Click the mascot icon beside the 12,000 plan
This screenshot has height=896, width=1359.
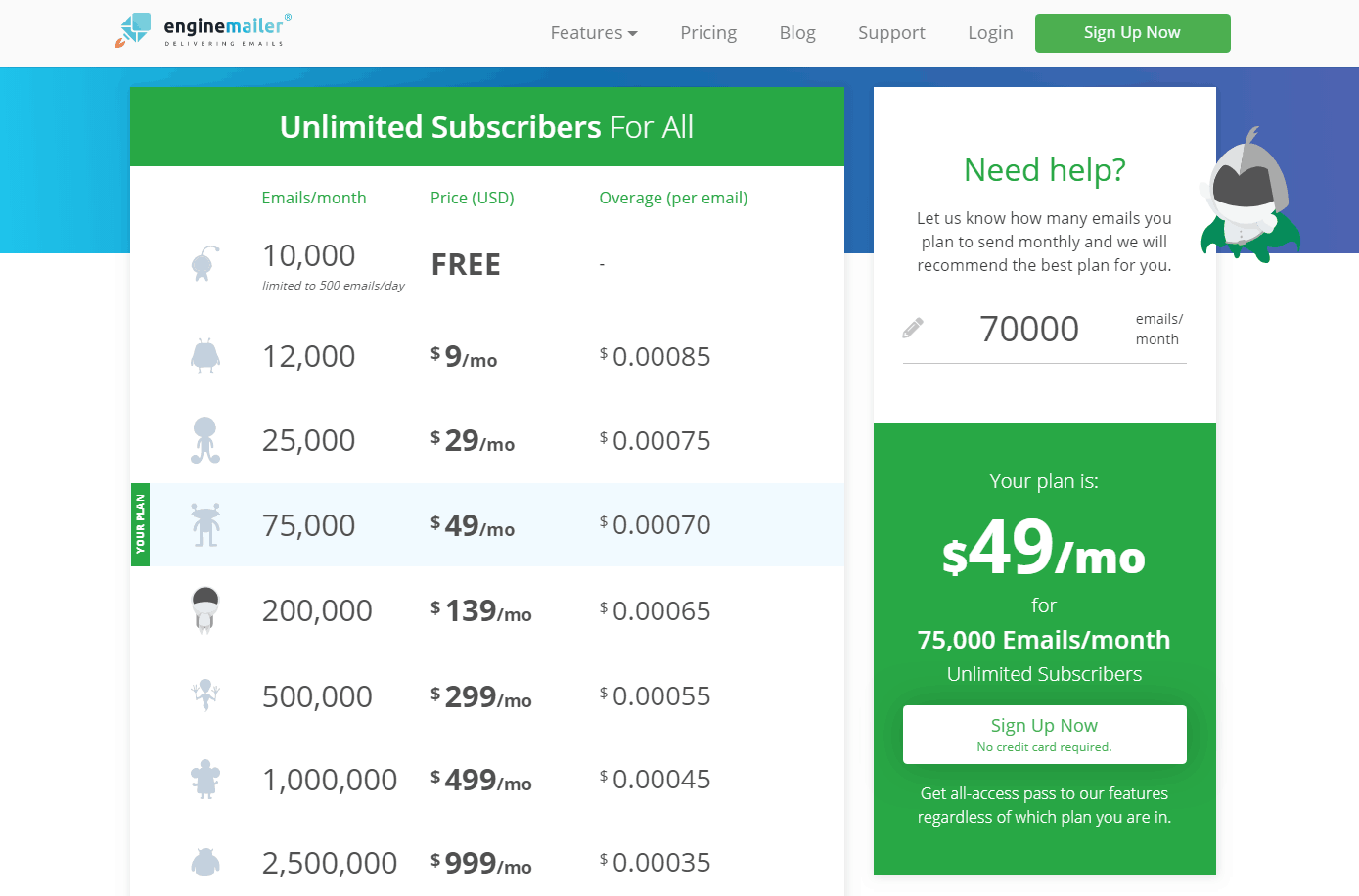[x=205, y=356]
